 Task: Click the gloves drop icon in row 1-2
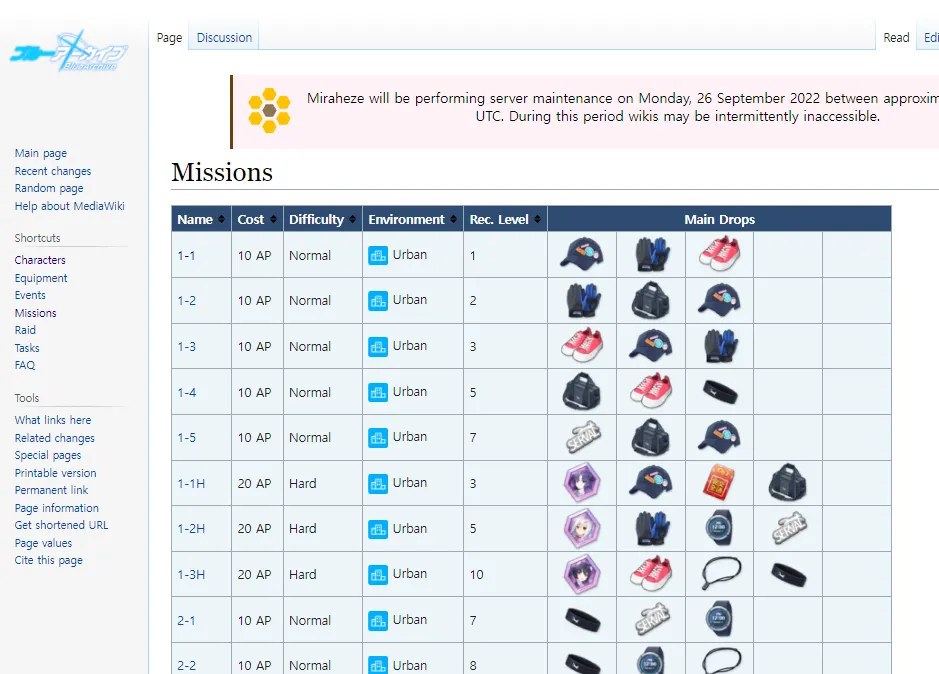click(581, 300)
